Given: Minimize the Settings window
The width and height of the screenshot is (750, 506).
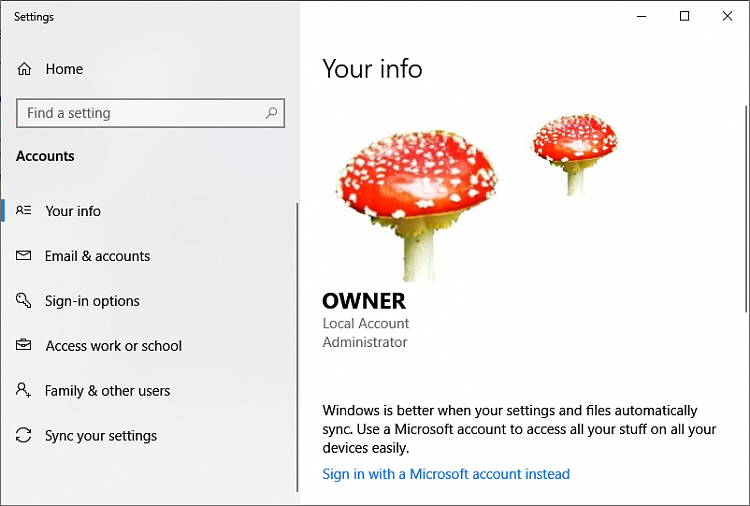Looking at the screenshot, I should 641,16.
